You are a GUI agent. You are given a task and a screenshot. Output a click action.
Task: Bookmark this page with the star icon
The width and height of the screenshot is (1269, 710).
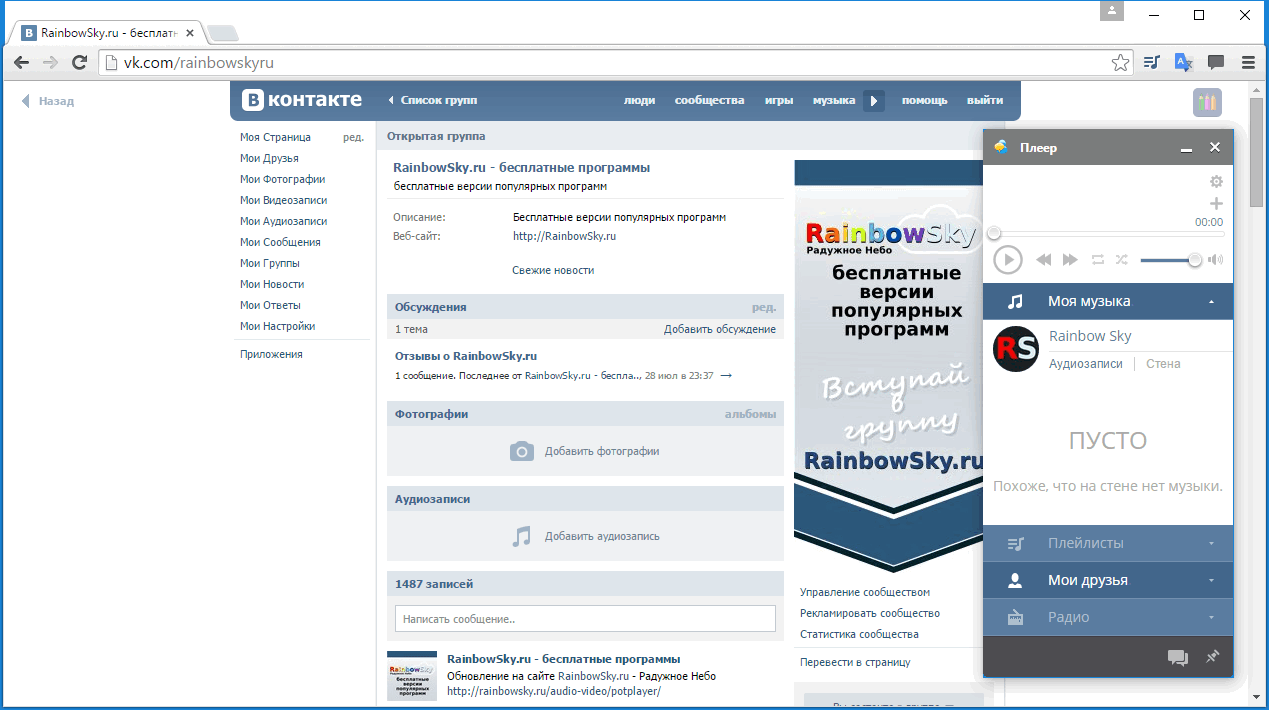coord(1121,63)
